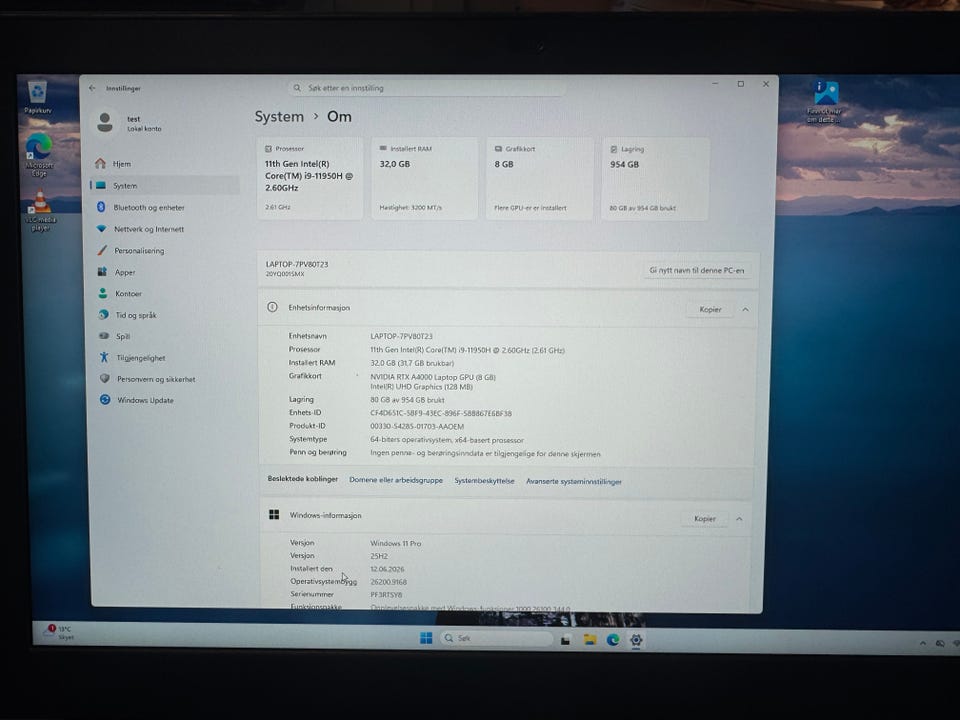Screen dimensions: 960x720
Task: Open Avanserte systeminnstillinger link
Action: pos(574,482)
